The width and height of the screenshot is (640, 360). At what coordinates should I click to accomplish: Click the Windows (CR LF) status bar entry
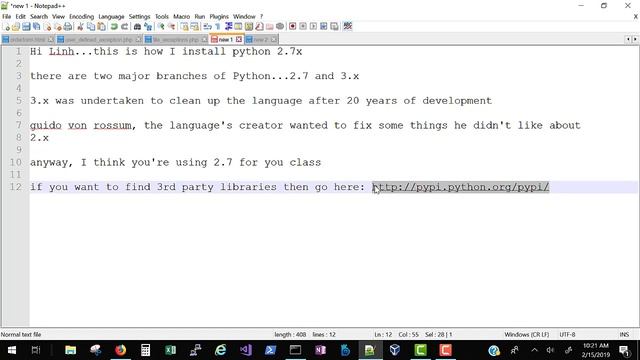point(527,335)
